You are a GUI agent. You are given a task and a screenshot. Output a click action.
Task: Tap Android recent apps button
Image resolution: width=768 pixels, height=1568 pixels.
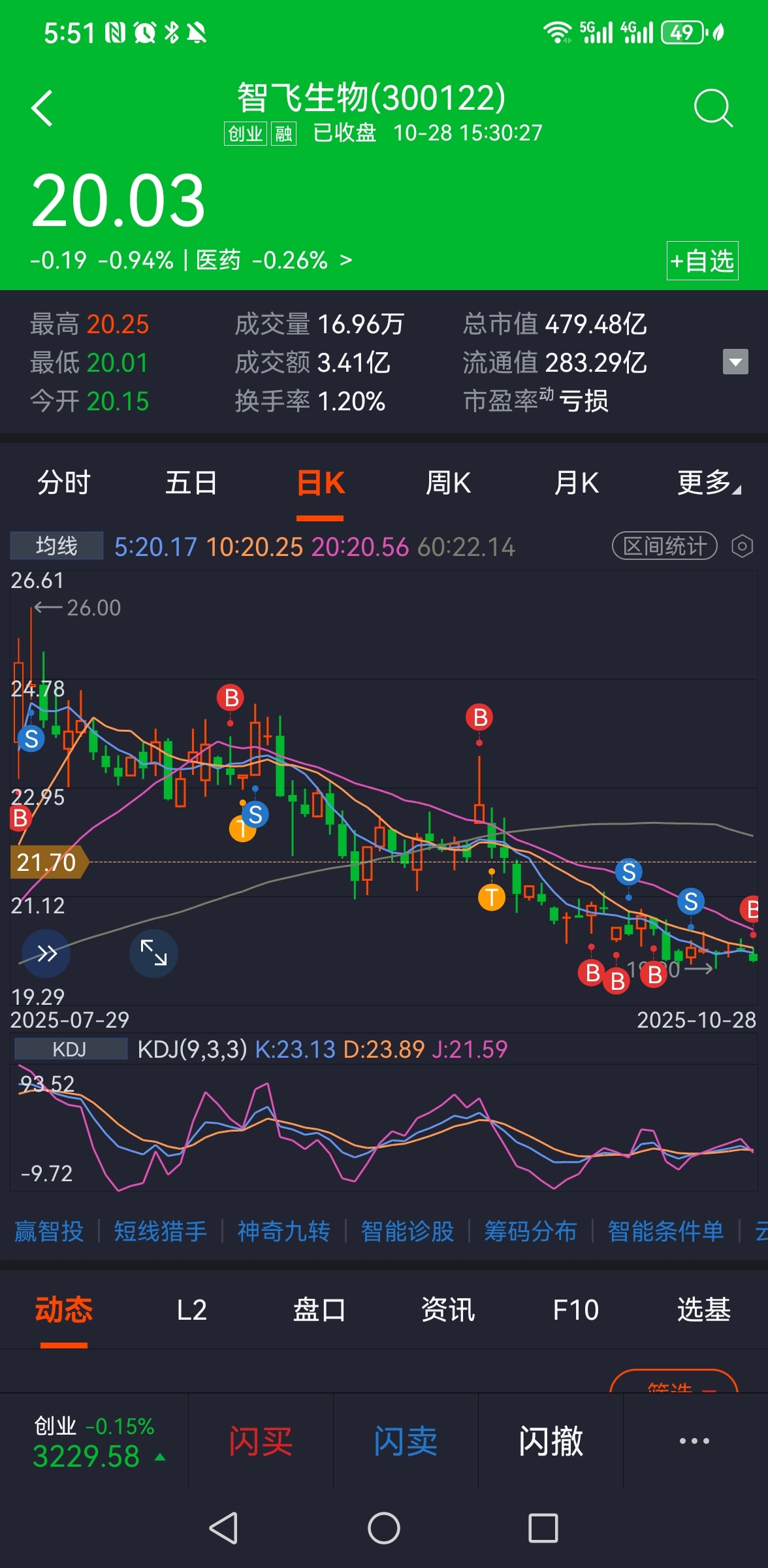tap(543, 1529)
